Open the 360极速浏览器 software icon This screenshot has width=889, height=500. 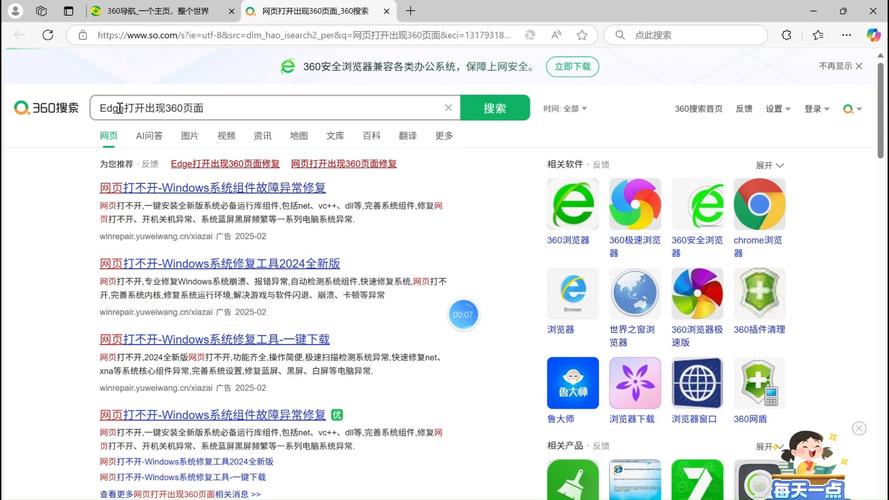click(635, 204)
